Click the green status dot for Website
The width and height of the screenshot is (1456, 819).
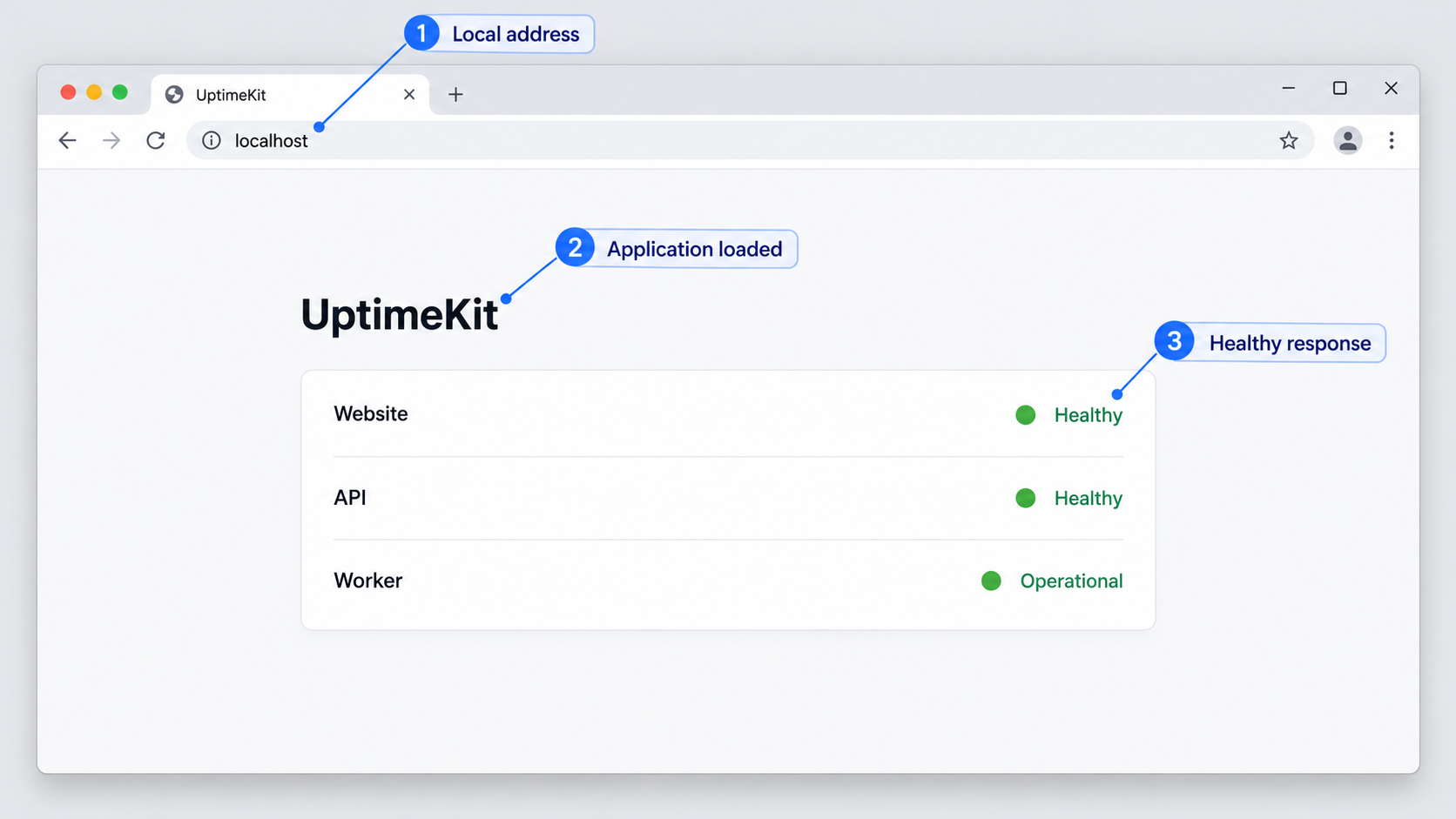(x=1026, y=415)
